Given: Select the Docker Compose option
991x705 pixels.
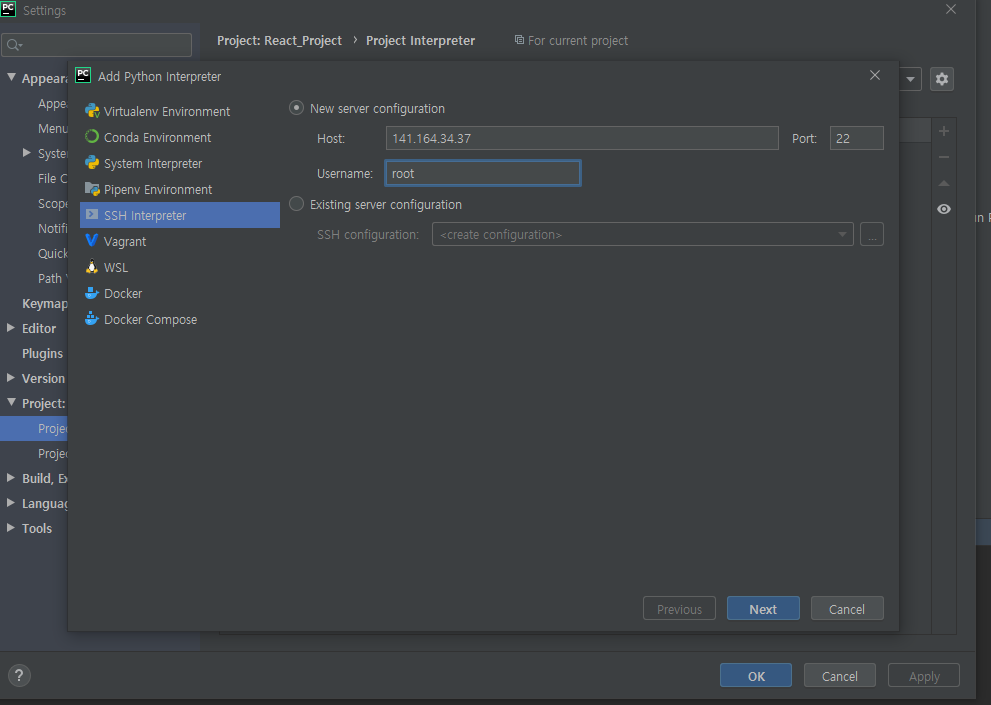Looking at the screenshot, I should pos(179,319).
